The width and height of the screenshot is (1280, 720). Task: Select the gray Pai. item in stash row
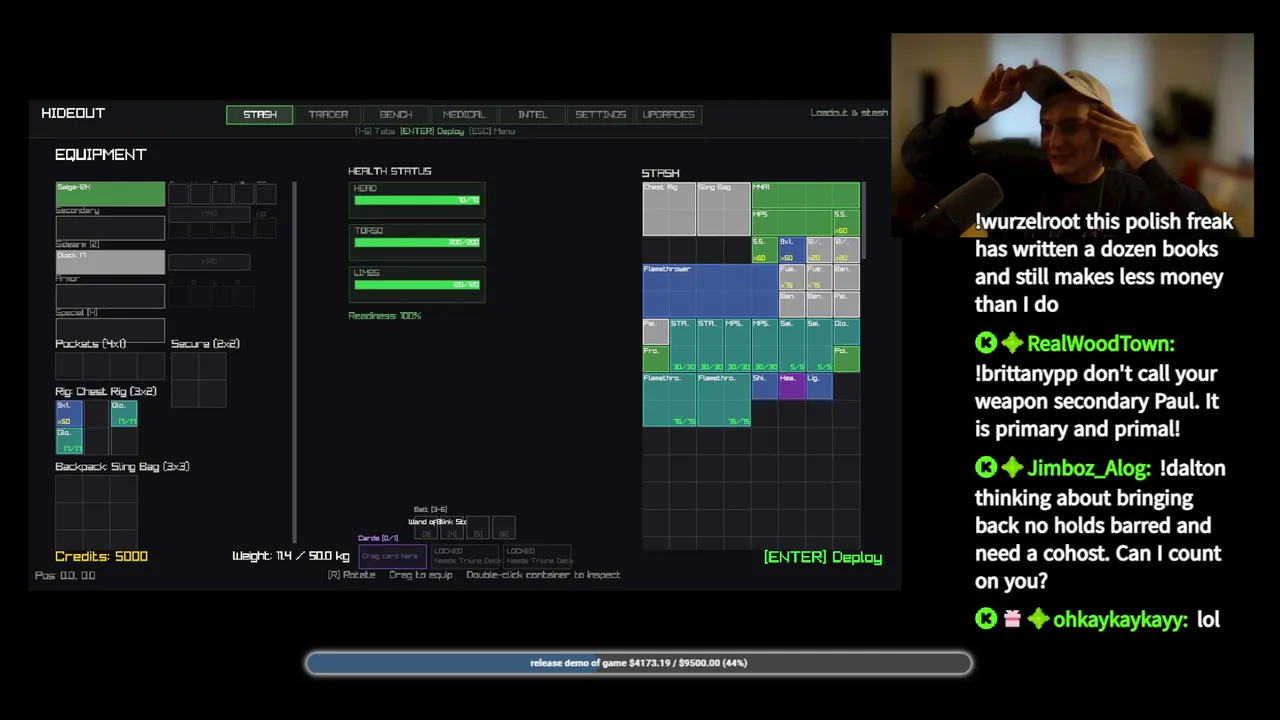pyautogui.click(x=656, y=331)
